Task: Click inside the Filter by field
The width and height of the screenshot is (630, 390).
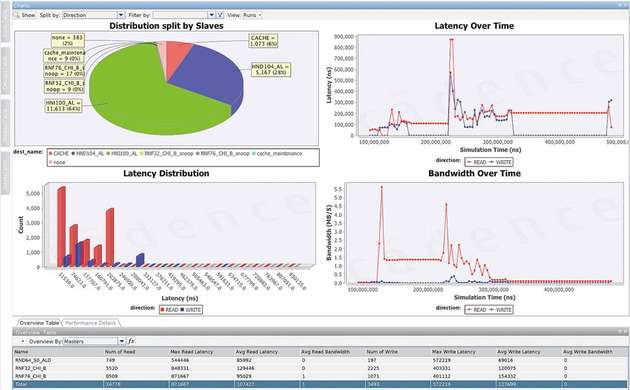Action: 180,15
